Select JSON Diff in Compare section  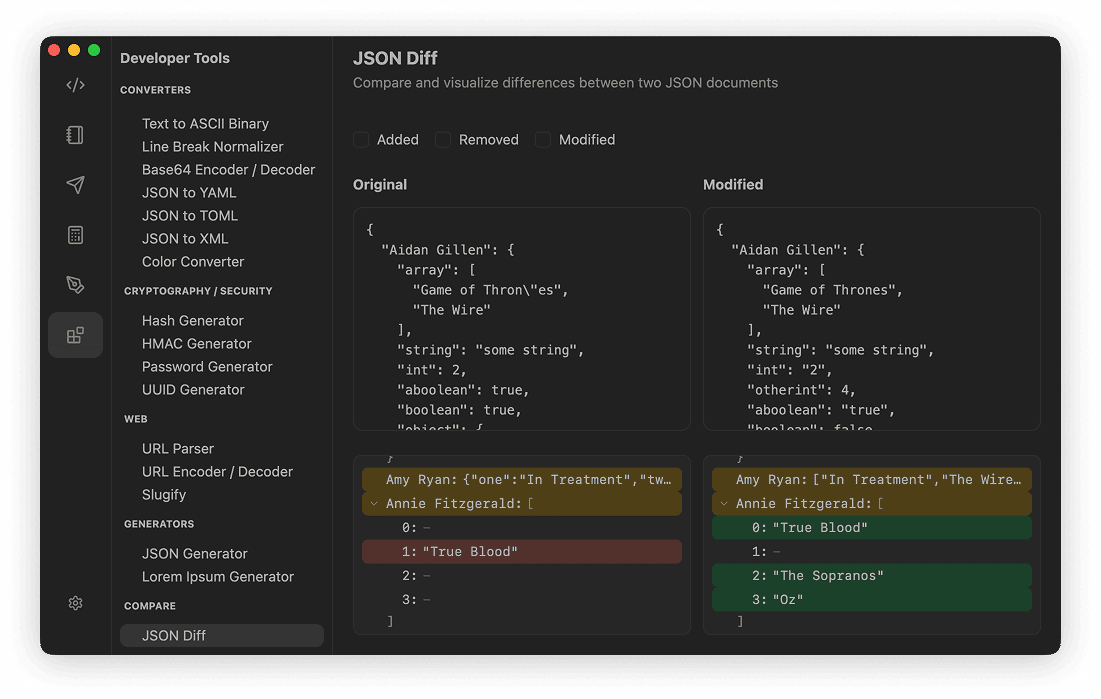pos(222,636)
